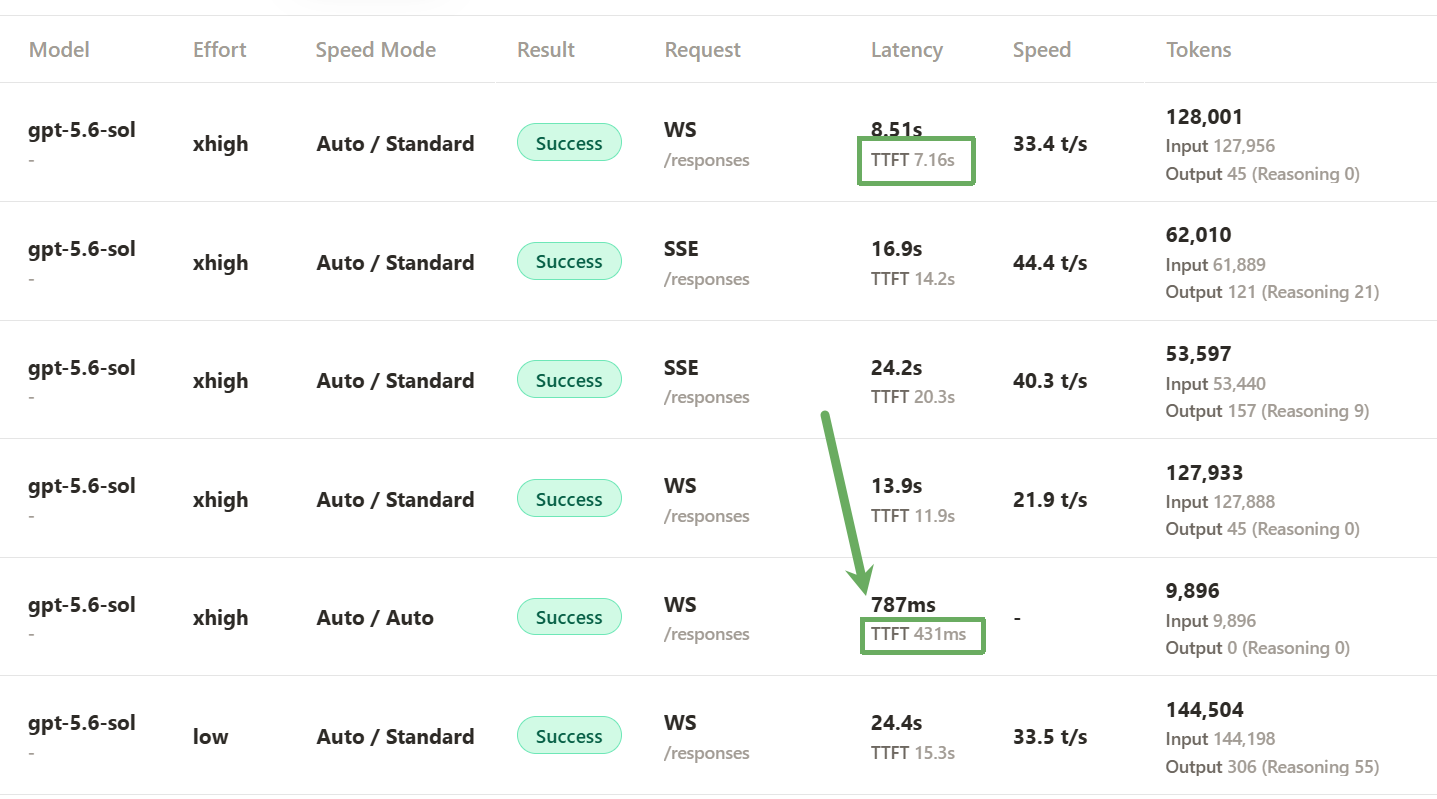Select the TTFT 7.16s latency value

click(913, 160)
